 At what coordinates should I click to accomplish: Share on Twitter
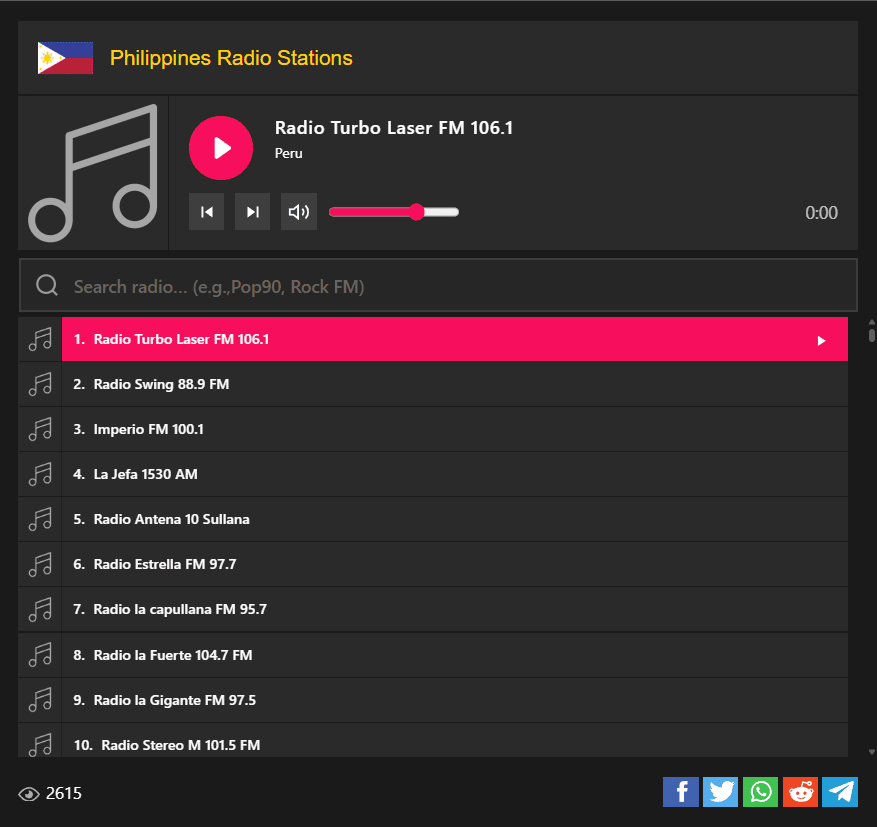720,792
